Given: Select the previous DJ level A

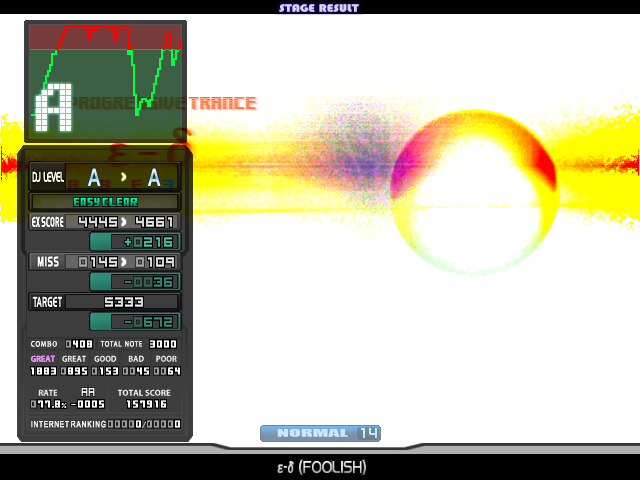Looking at the screenshot, I should [x=94, y=178].
